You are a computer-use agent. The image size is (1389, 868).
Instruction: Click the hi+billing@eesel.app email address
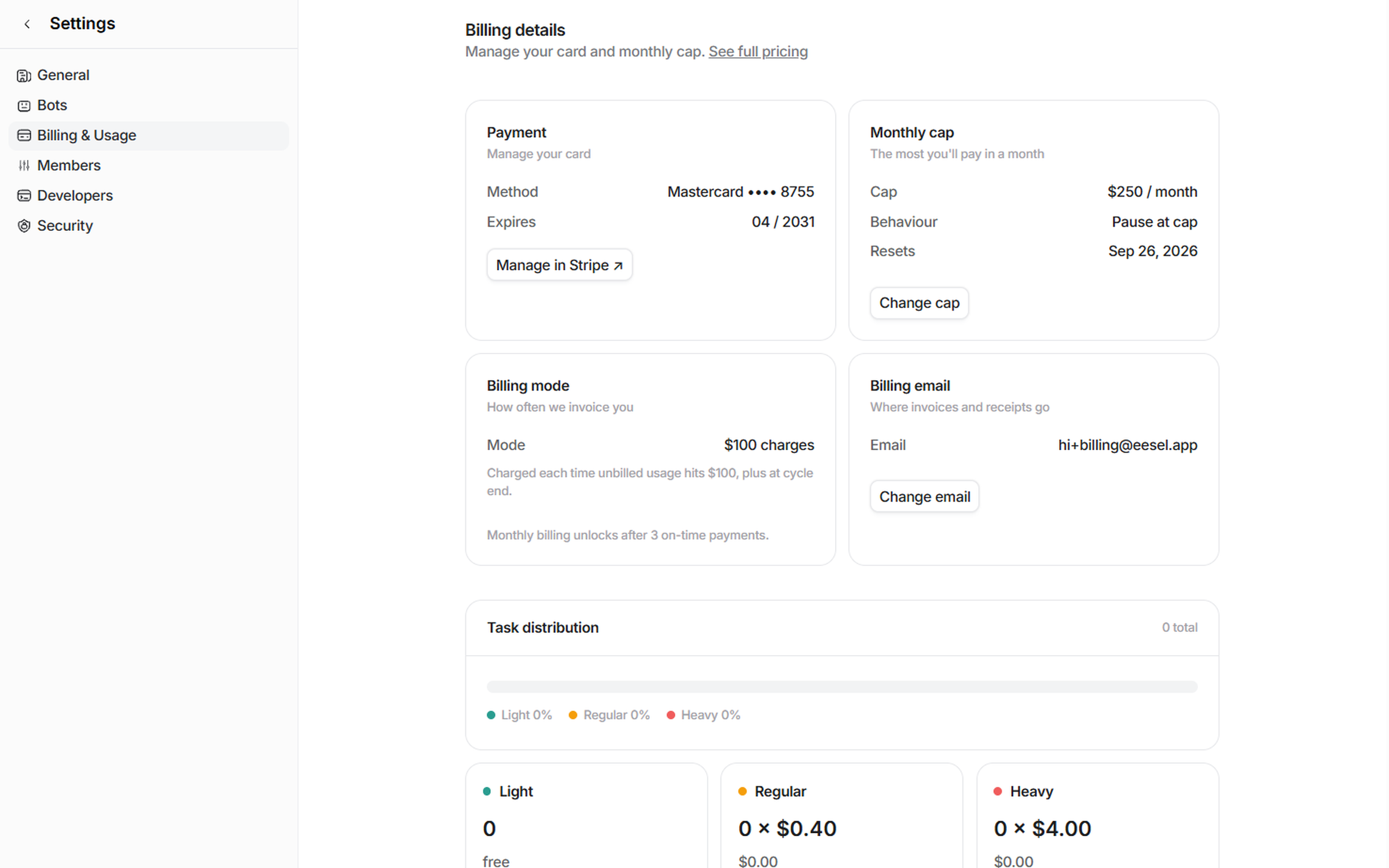click(1127, 445)
